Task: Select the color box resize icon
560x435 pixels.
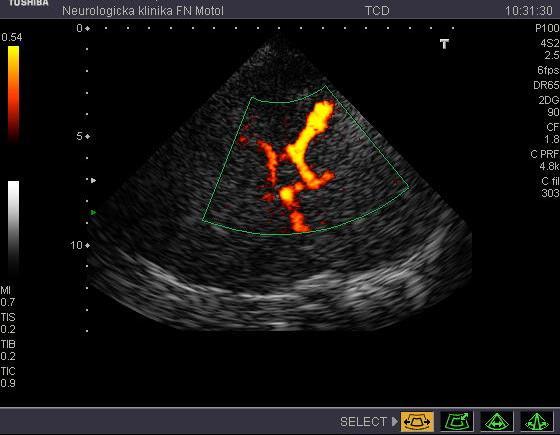Action: pos(457,421)
